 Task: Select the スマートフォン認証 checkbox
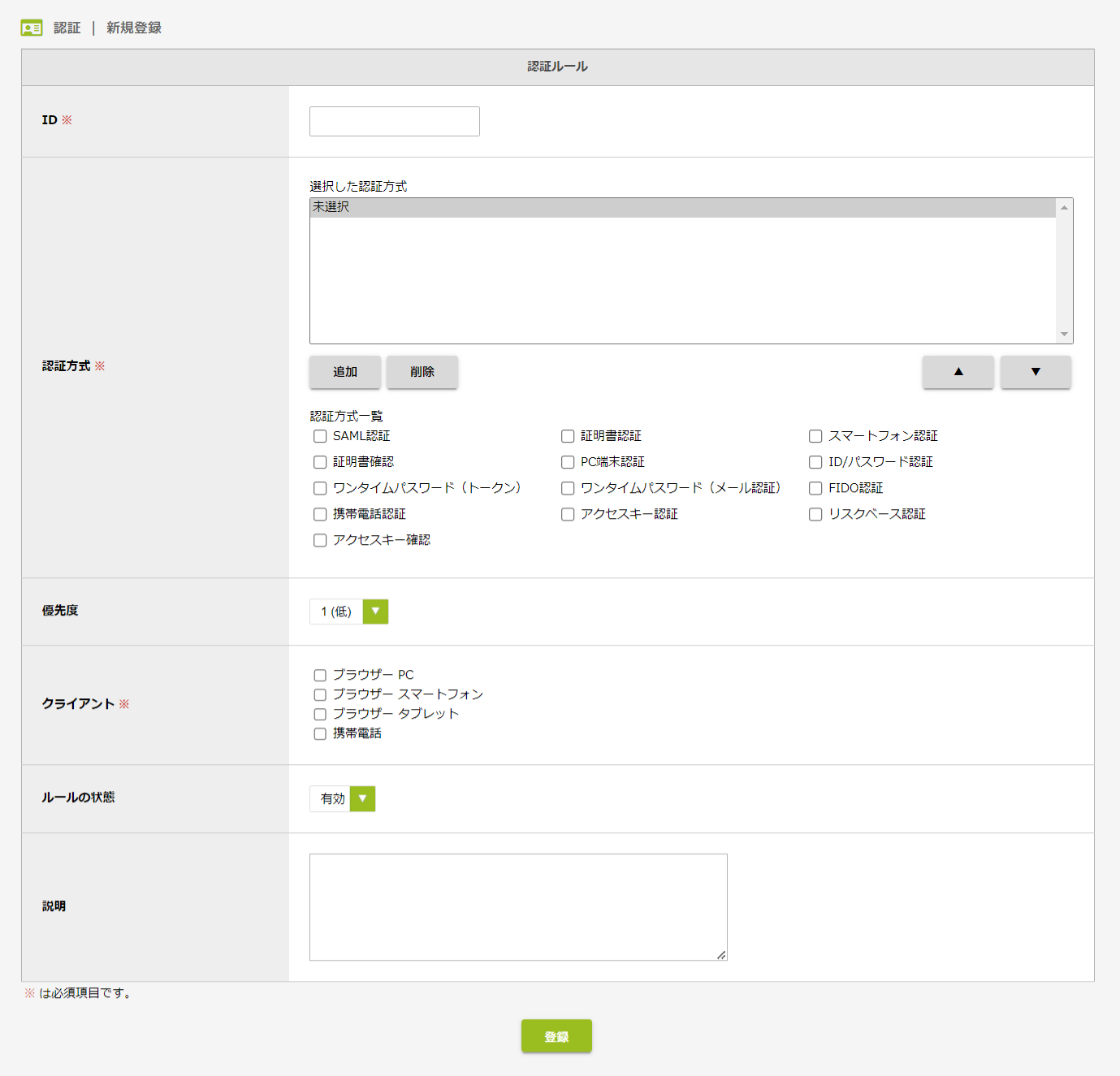click(815, 436)
